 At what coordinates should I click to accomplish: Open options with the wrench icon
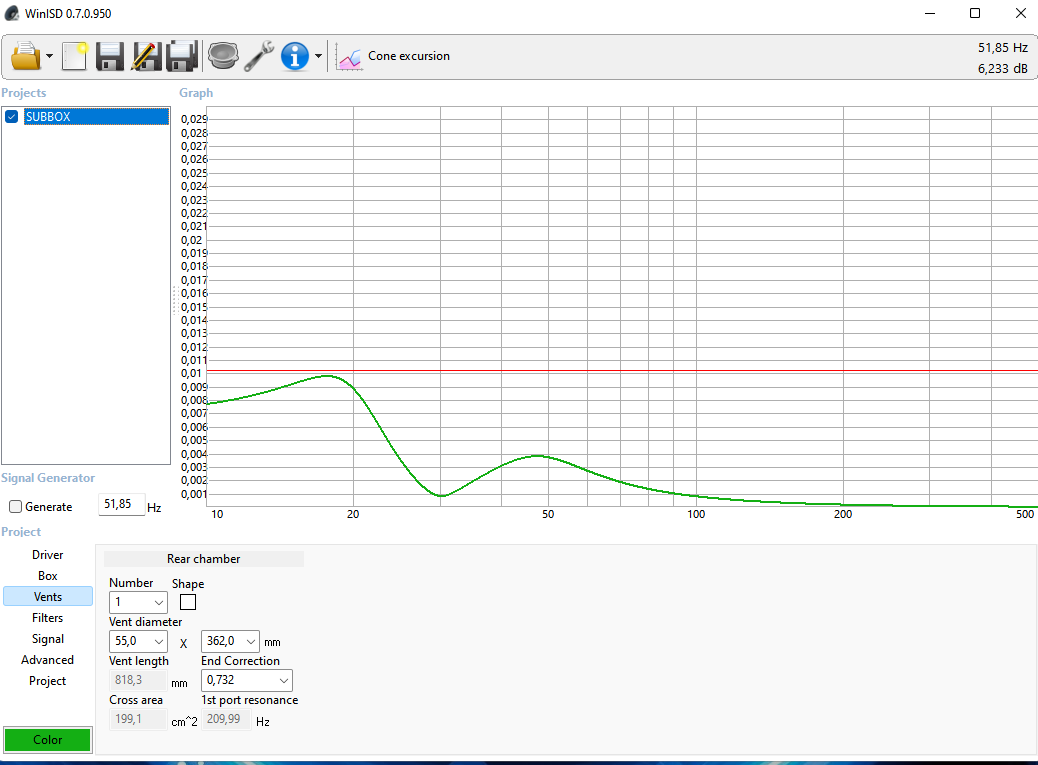[x=259, y=56]
